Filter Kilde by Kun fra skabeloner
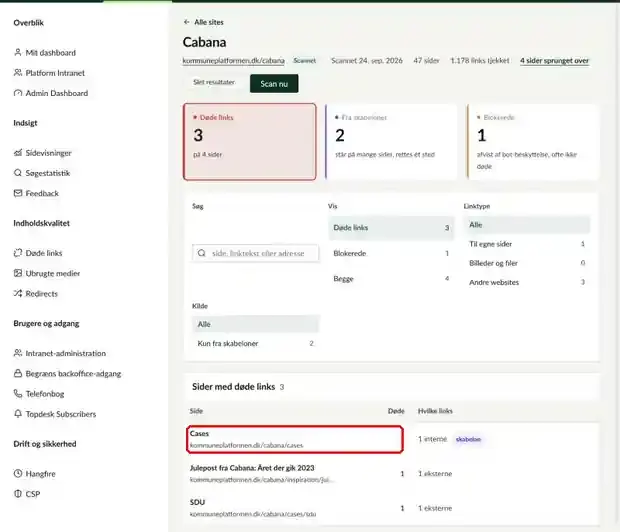This screenshot has width=620, height=532. pyautogui.click(x=255, y=343)
